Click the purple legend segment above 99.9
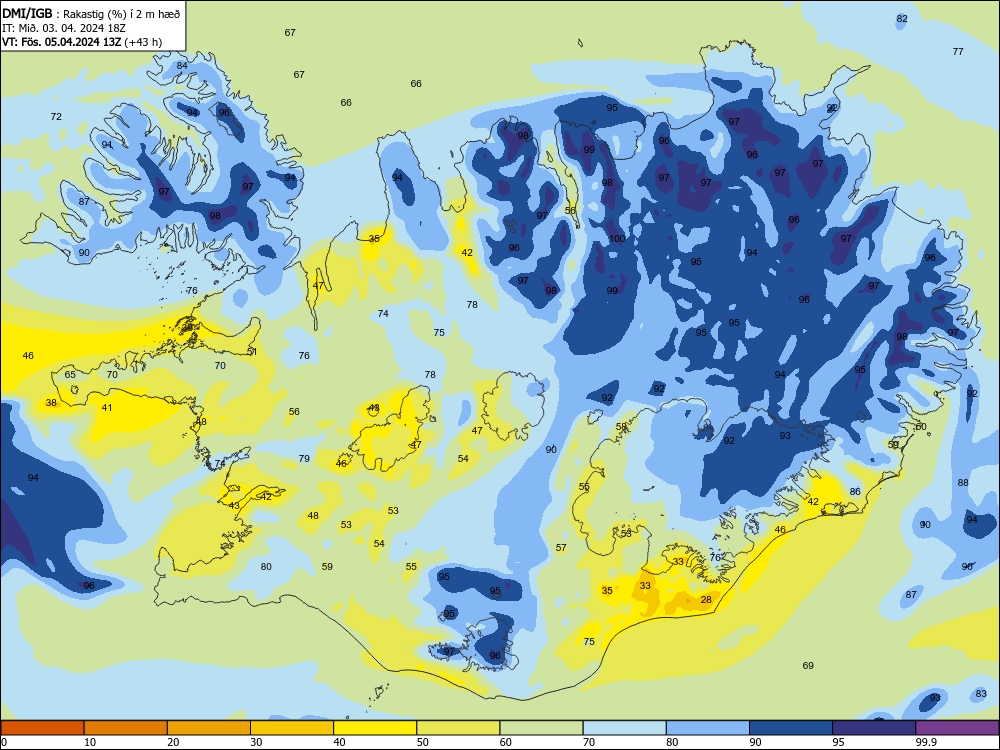Image resolution: width=1000 pixels, height=750 pixels. click(x=957, y=728)
